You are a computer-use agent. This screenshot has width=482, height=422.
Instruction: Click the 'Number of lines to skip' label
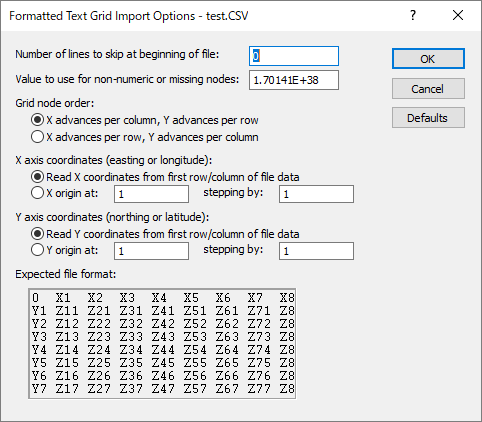[x=117, y=54]
